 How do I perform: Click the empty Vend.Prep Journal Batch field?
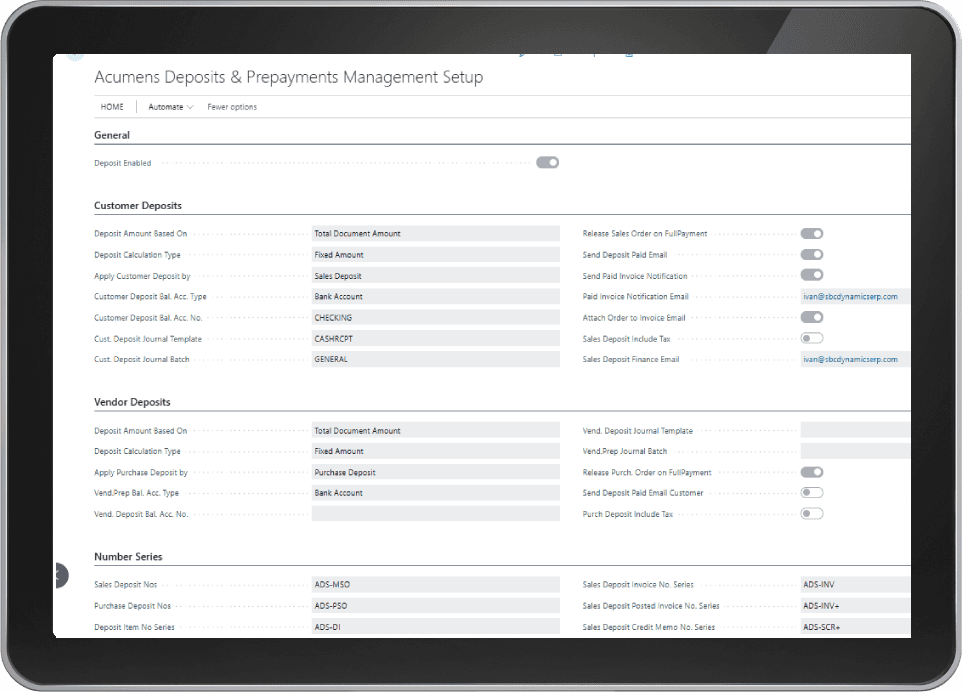click(x=855, y=451)
